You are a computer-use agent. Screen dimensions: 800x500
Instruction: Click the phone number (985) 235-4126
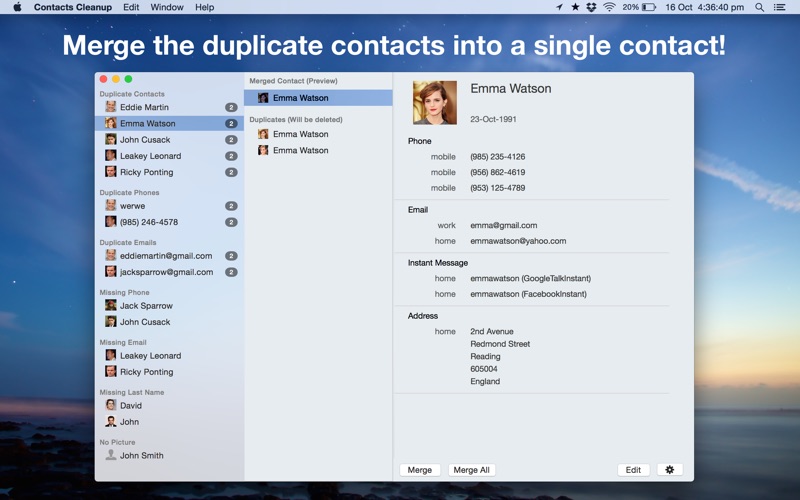coord(497,157)
